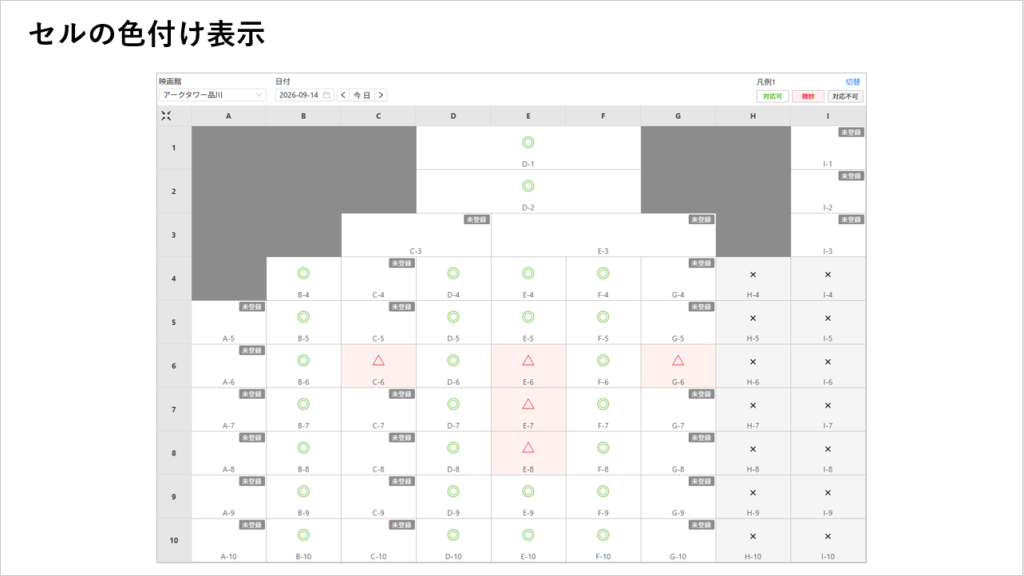The width and height of the screenshot is (1024, 576).
Task: Go to the previous day arrow
Action: 344,95
